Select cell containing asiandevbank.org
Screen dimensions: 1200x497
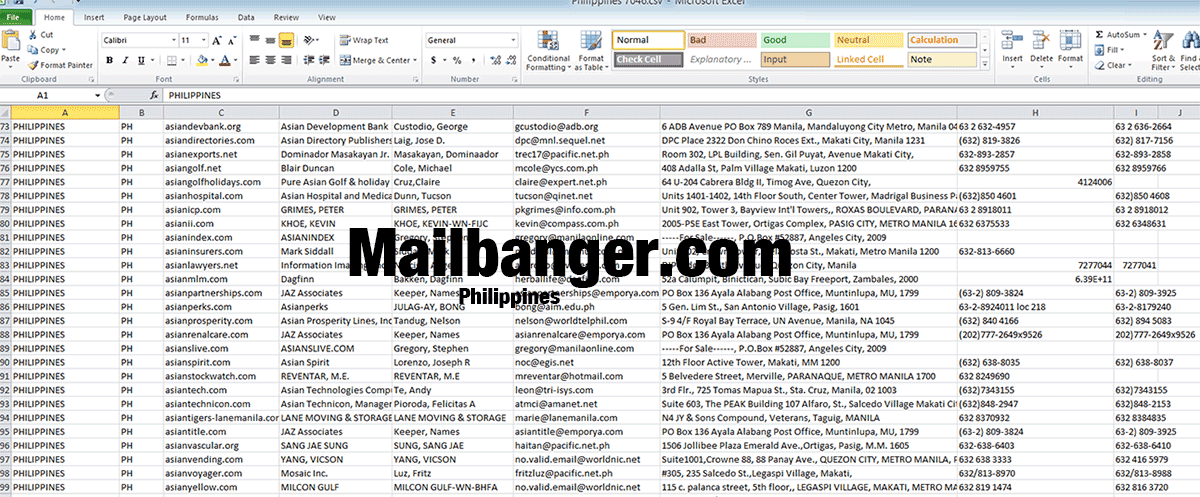220,127
